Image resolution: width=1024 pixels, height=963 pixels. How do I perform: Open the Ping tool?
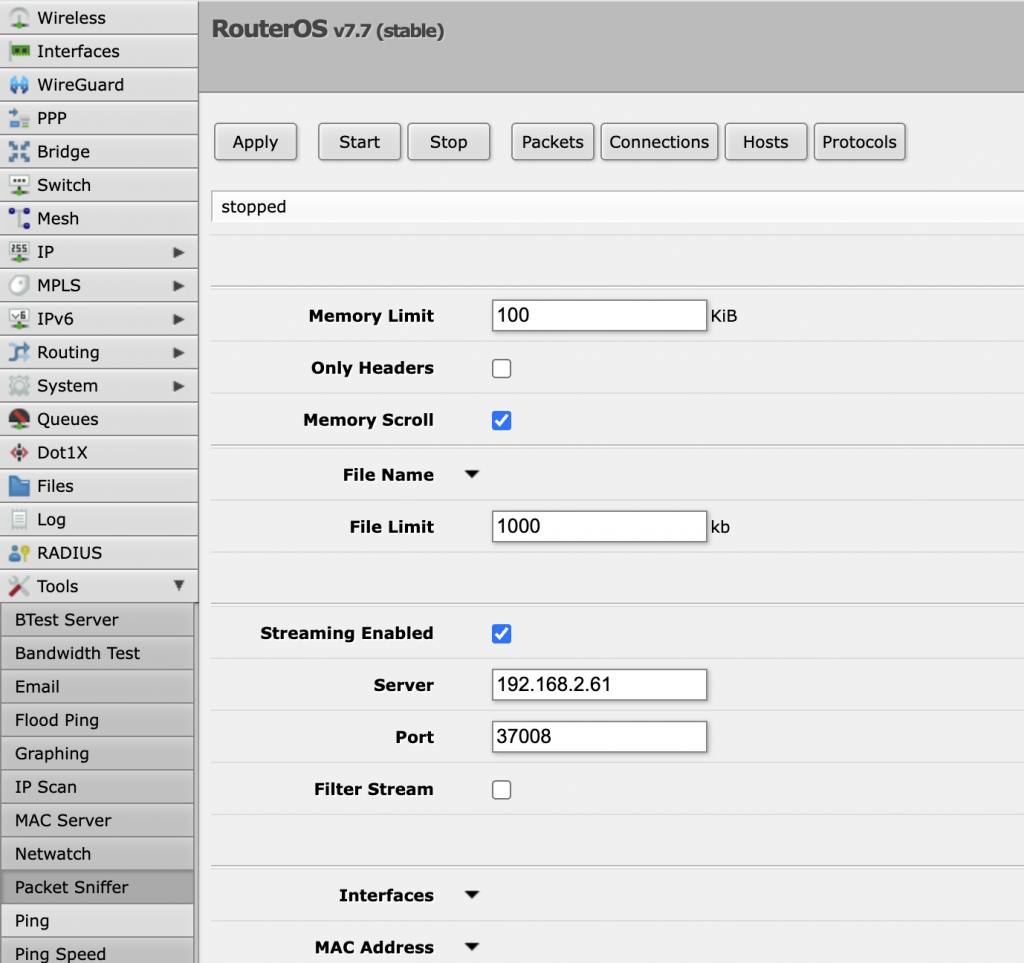(97, 921)
